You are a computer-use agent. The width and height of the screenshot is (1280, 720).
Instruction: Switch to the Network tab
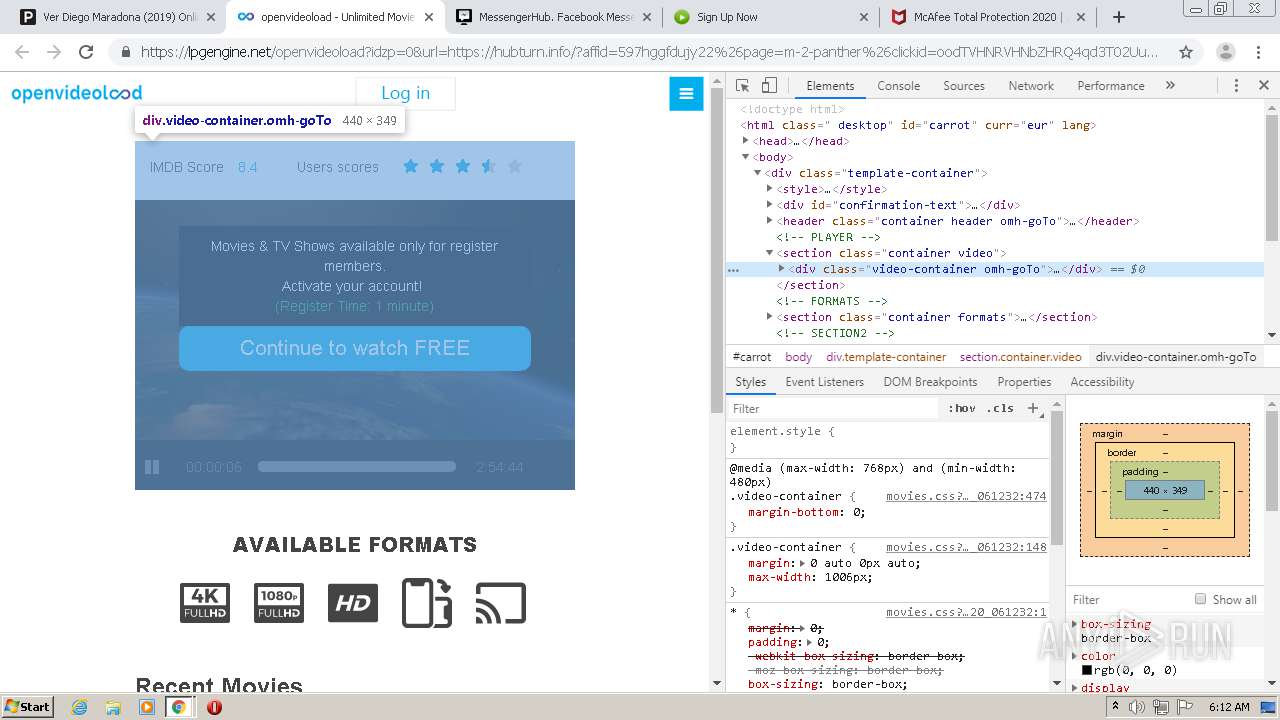[1031, 86]
